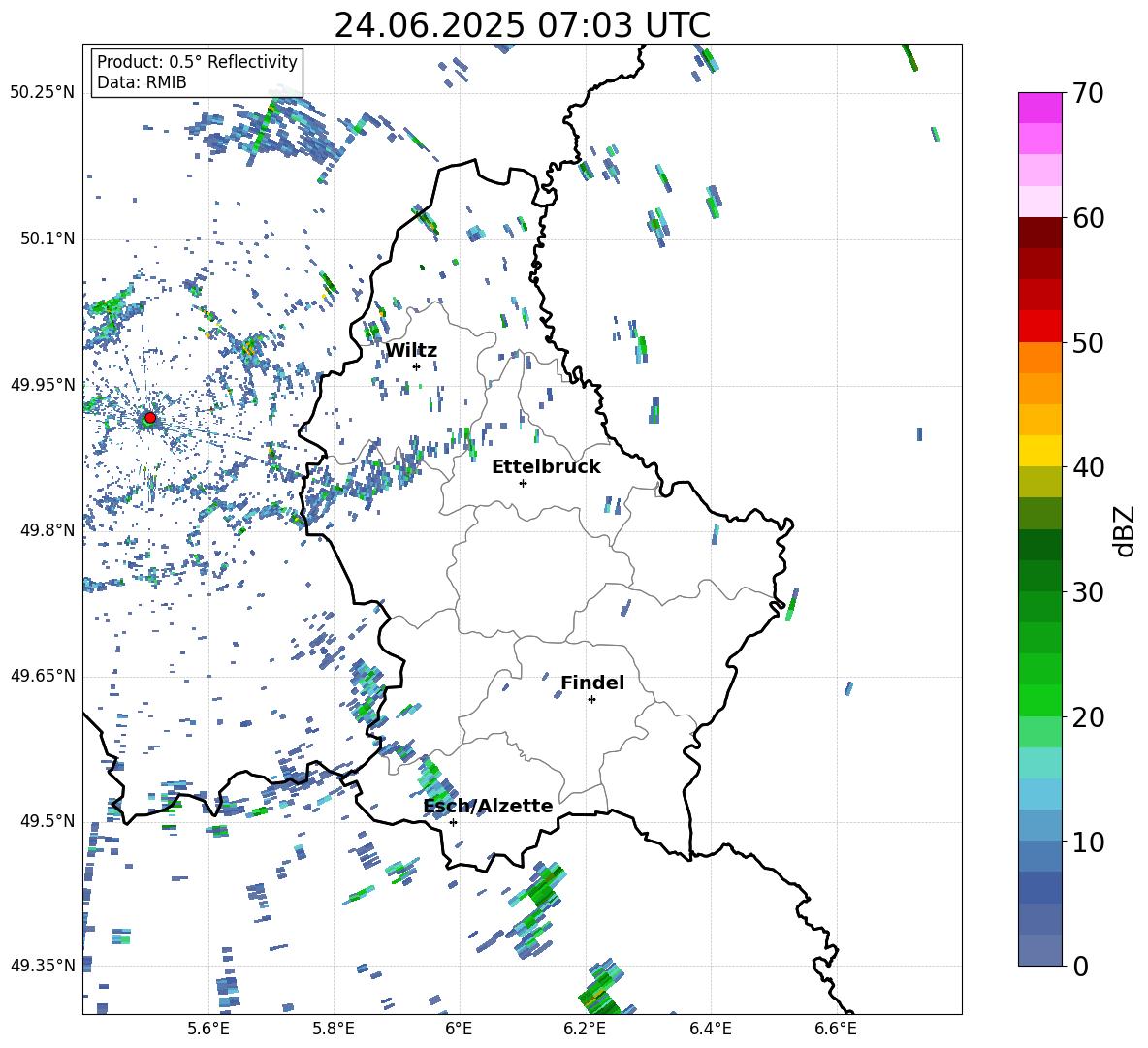Click the 49.5°N latitude label
This screenshot has width=1148, height=1048.
tap(47, 820)
